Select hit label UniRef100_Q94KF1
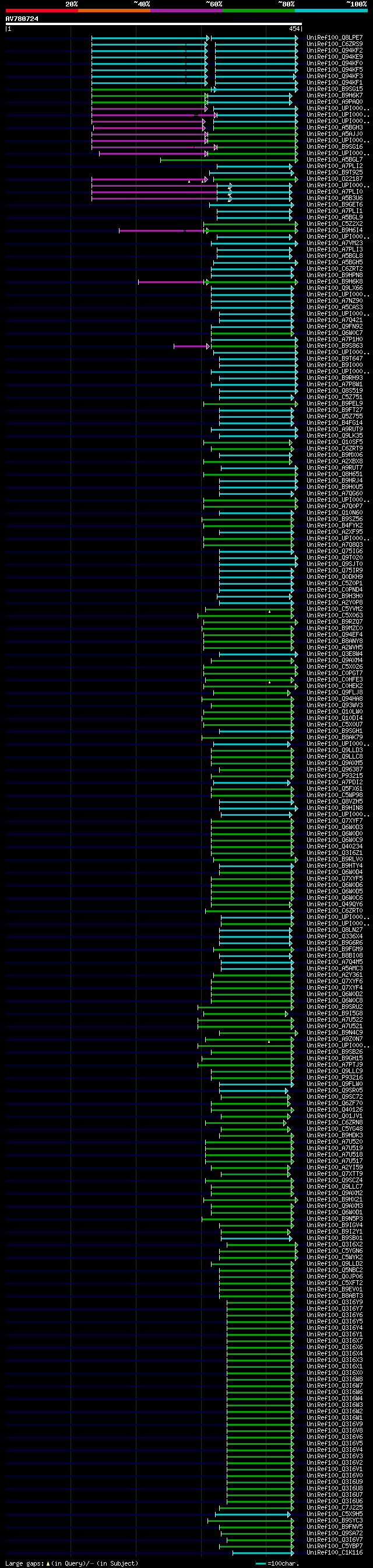Image resolution: width=373 pixels, height=1568 pixels. [x=335, y=83]
